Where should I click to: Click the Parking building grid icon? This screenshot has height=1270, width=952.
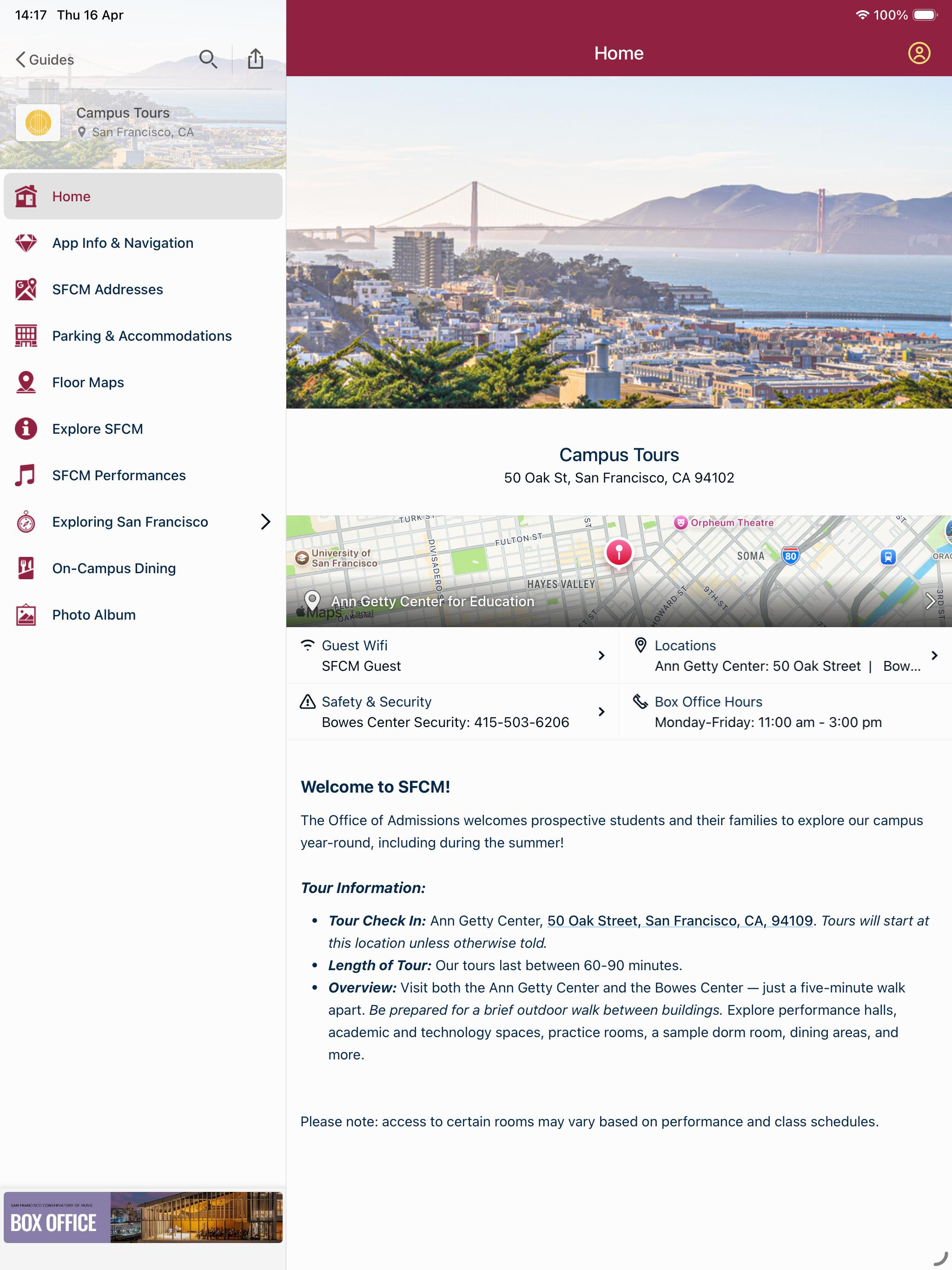26,336
